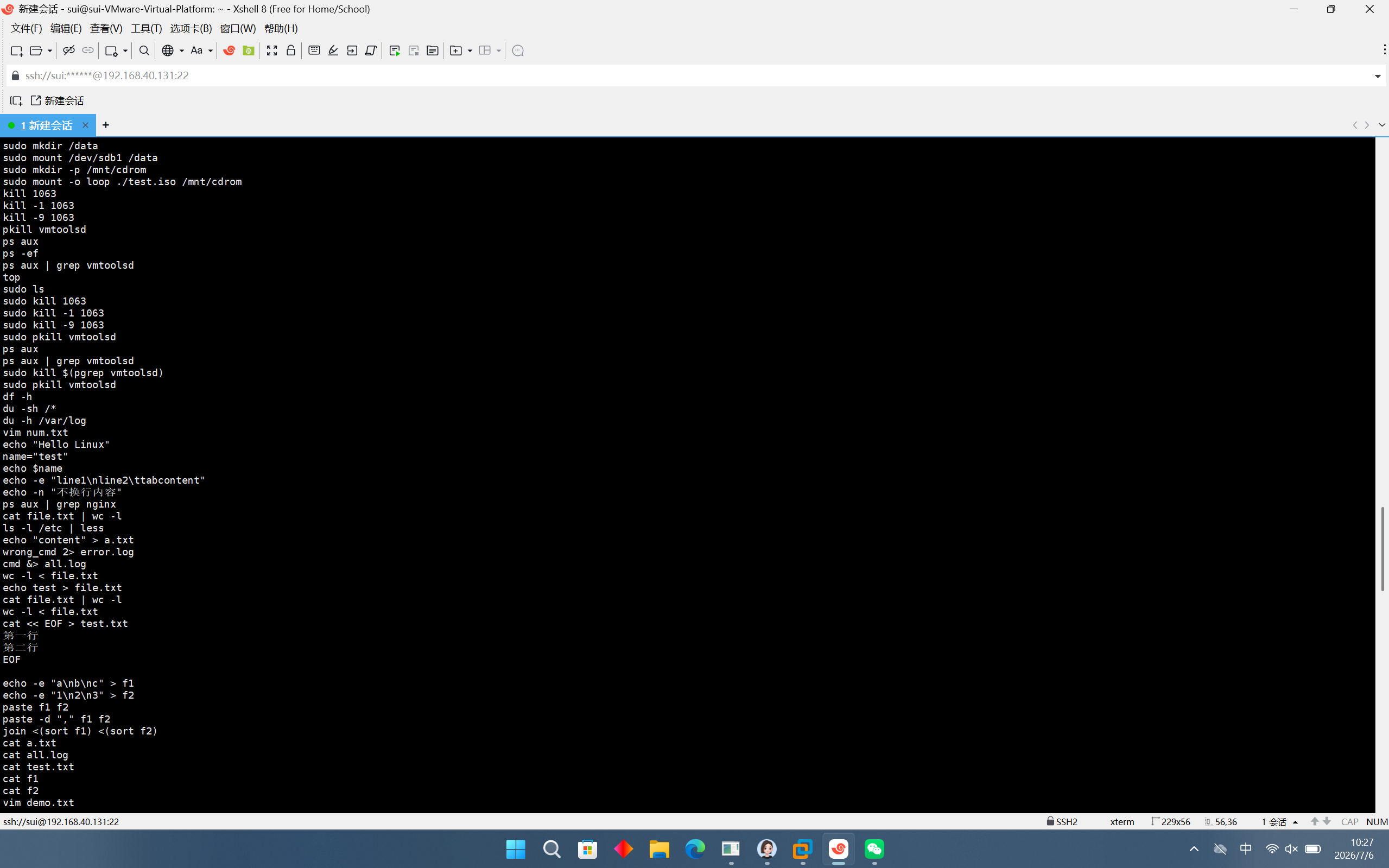
Task: Expand the '1 会话' status bar arrow
Action: coord(1296,822)
